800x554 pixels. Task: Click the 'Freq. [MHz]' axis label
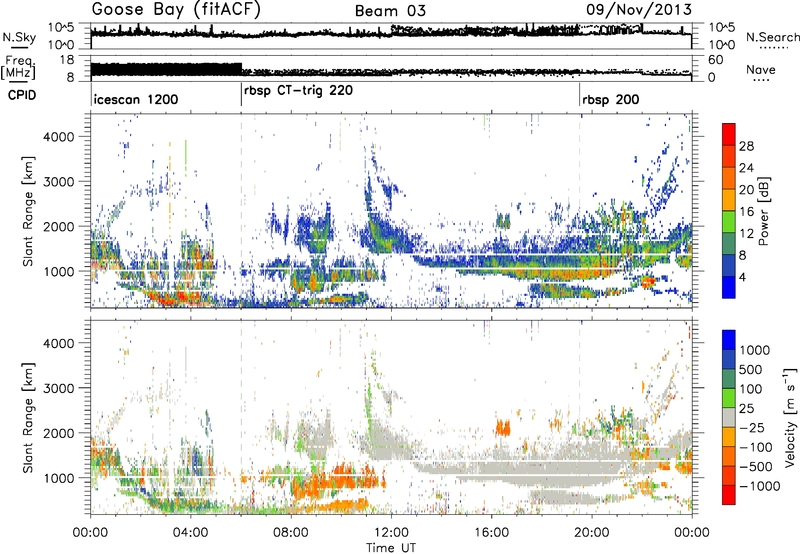point(19,68)
